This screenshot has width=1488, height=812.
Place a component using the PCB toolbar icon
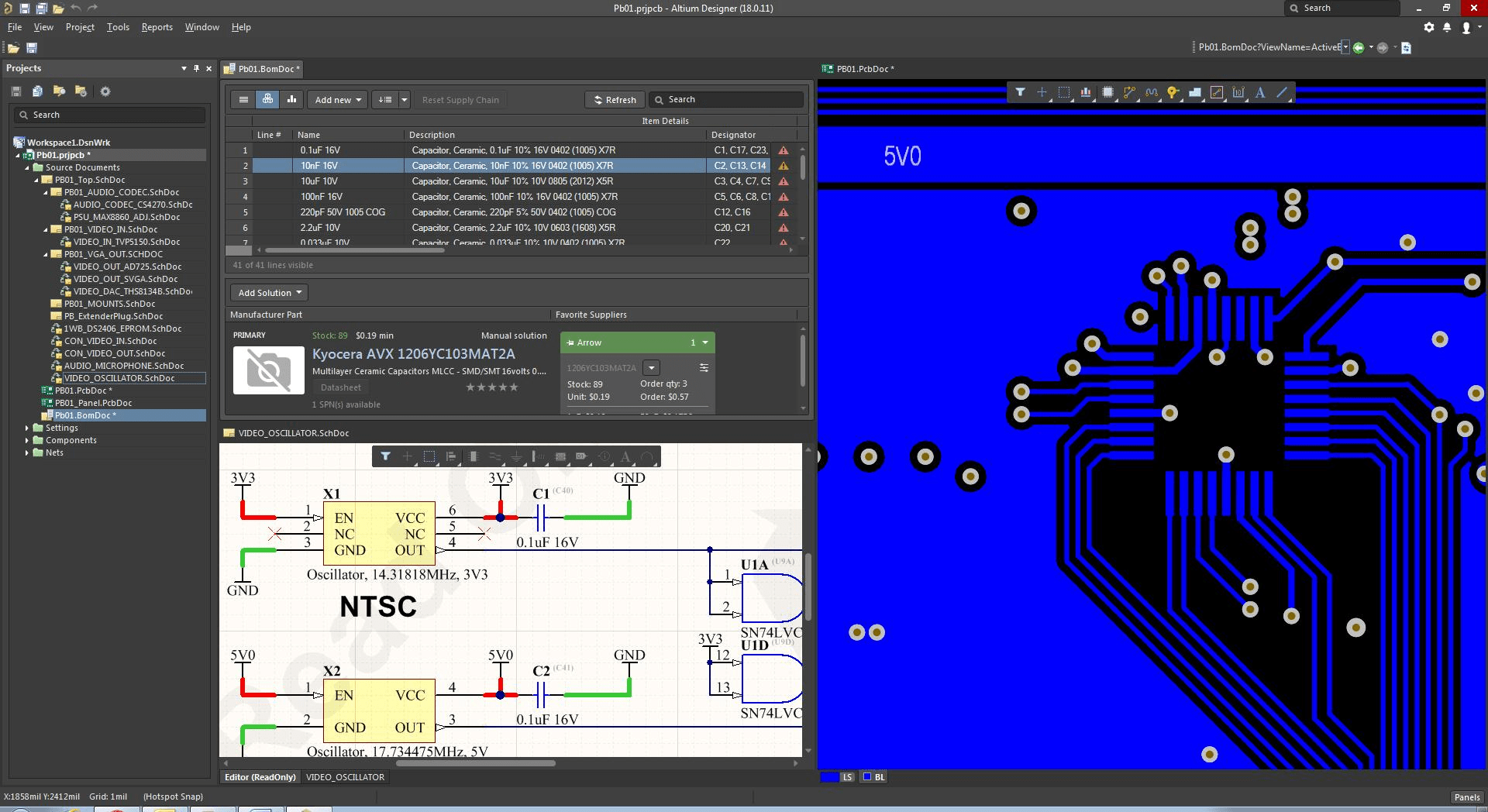(1108, 93)
